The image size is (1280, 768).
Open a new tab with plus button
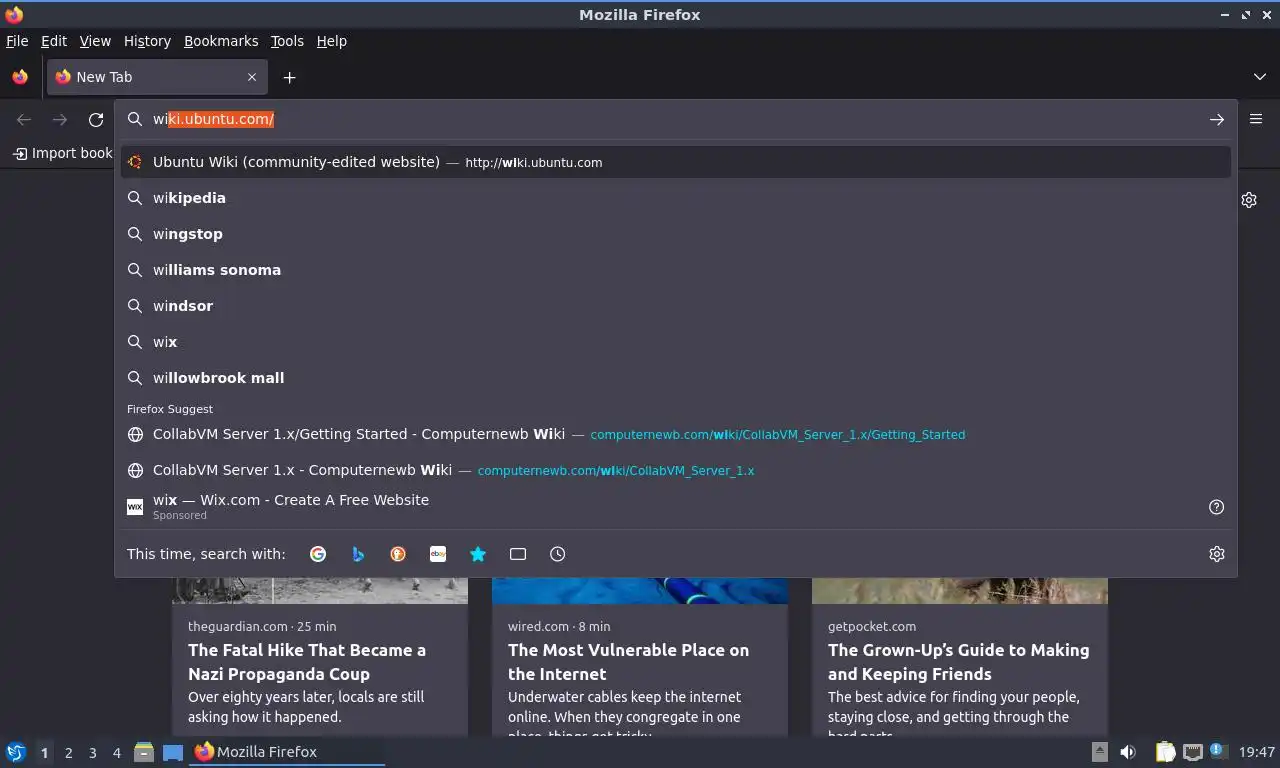[289, 77]
